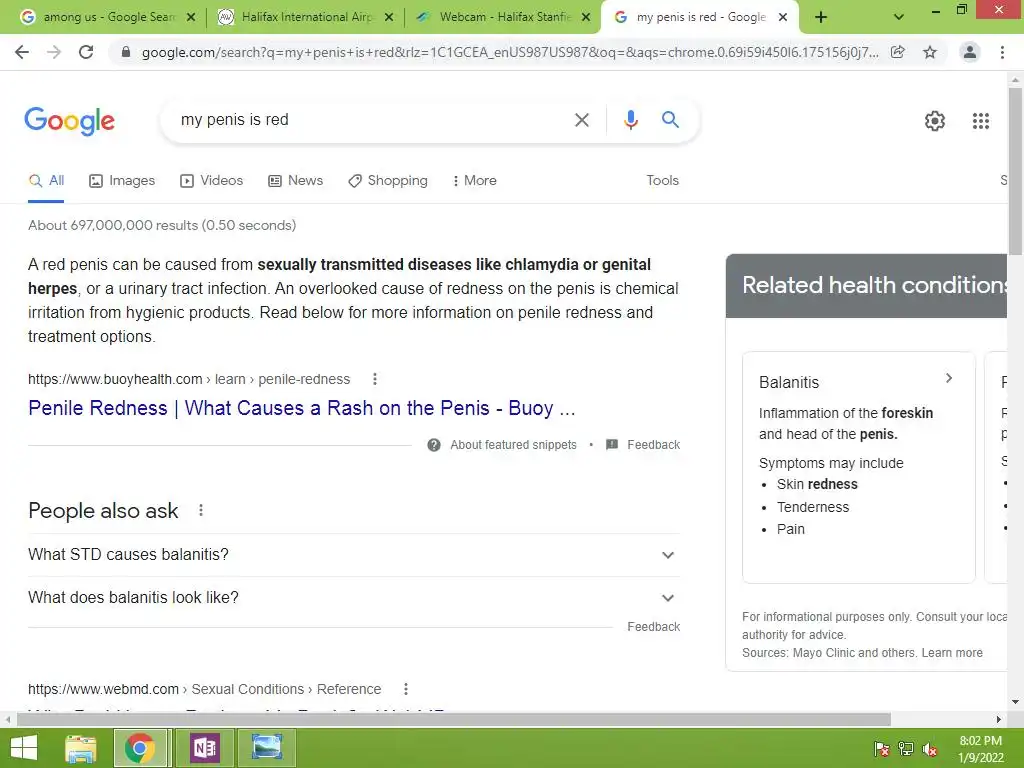The image size is (1024, 768).
Task: Send Feedback on the featured snippet
Action: (x=643, y=445)
